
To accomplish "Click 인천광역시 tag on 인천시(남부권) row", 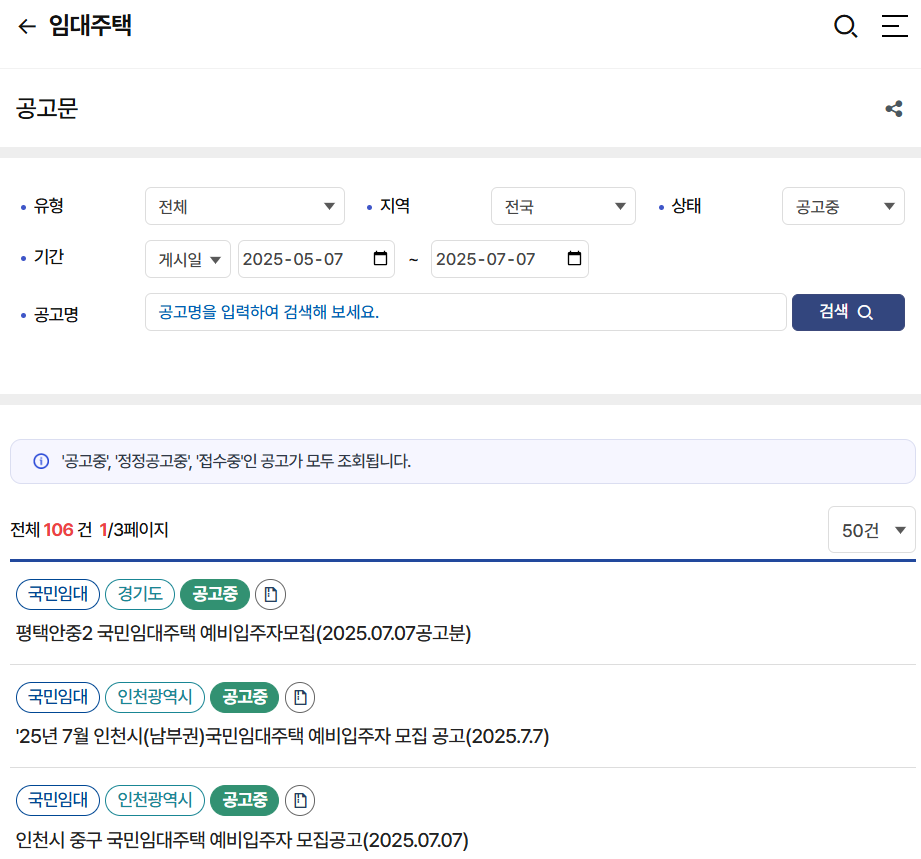I will pyautogui.click(x=155, y=697).
